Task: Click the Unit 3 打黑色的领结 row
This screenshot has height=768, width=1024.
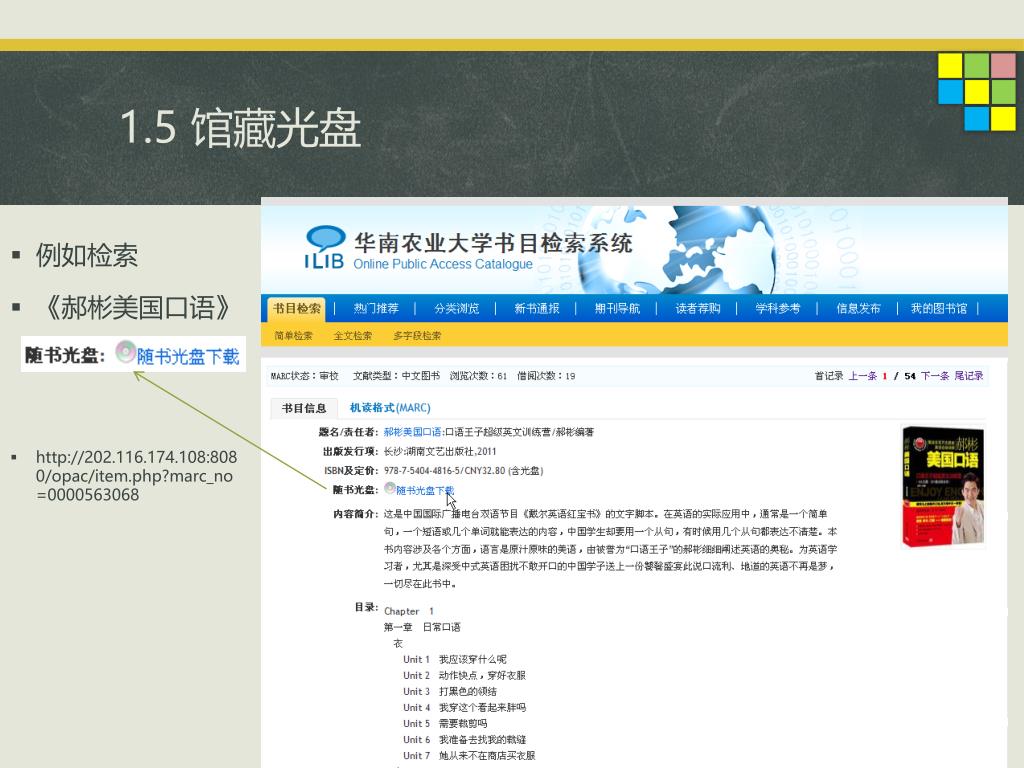Action: point(450,692)
